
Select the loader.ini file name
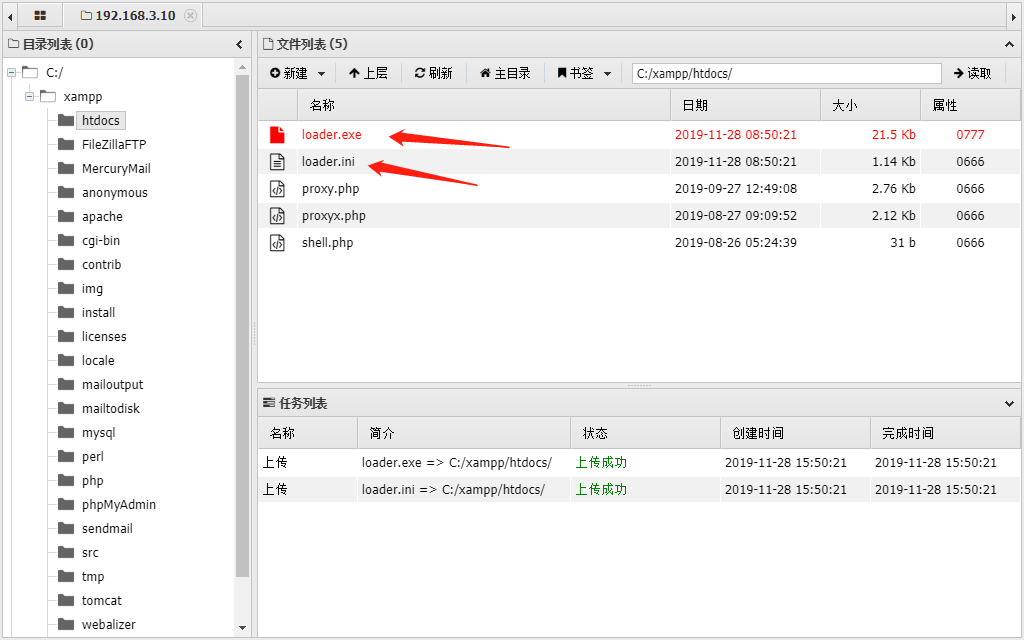click(328, 161)
